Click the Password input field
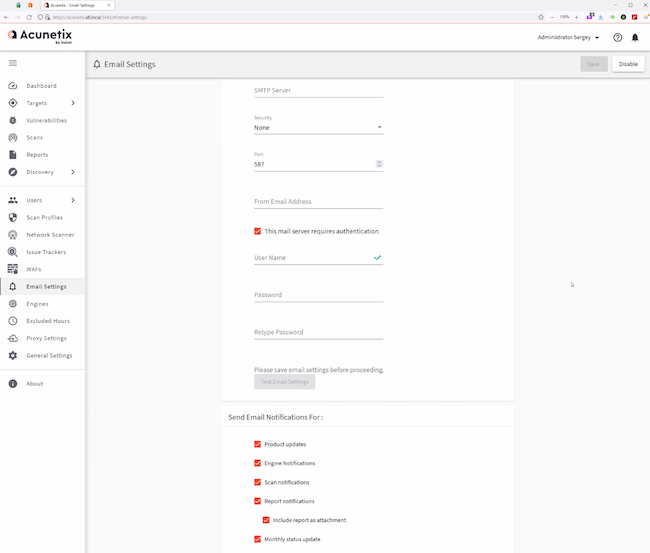This screenshot has height=553, width=650. click(318, 295)
